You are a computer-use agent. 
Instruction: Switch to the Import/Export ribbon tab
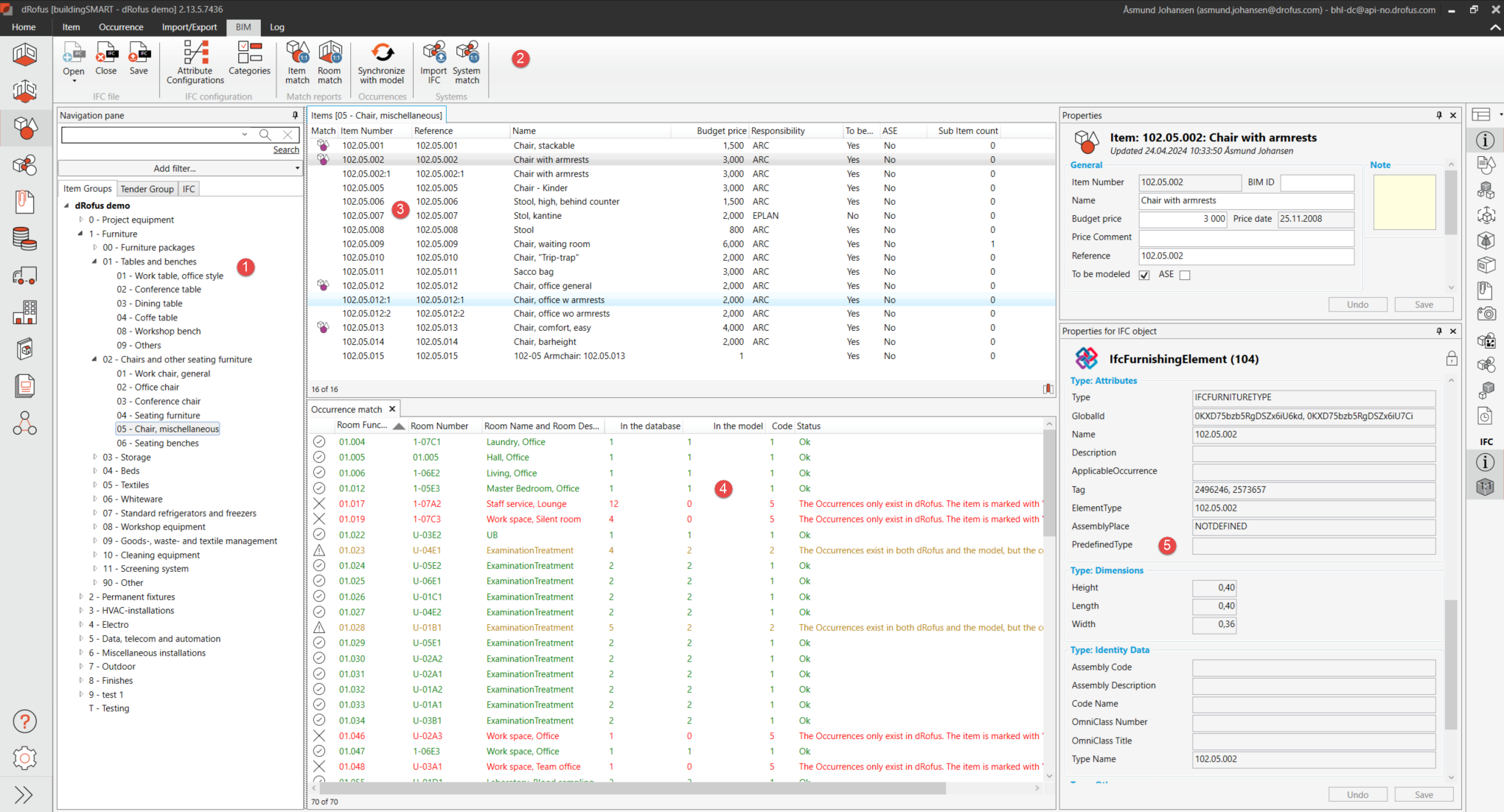tap(189, 27)
